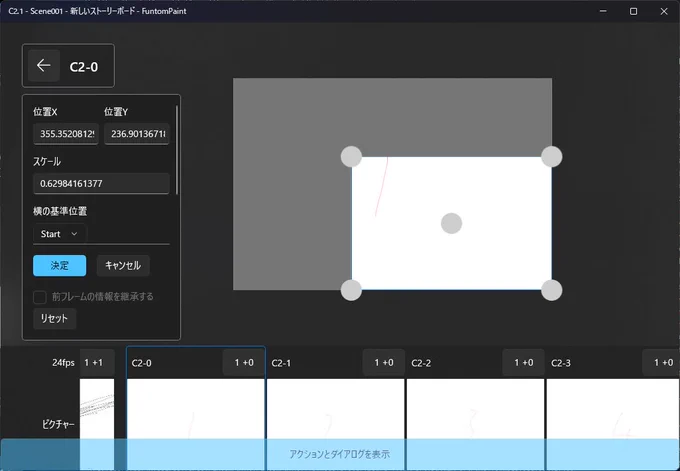Open the 横の基準位置 Start dropdown
Viewport: 680px width, 471px height.
pos(59,234)
